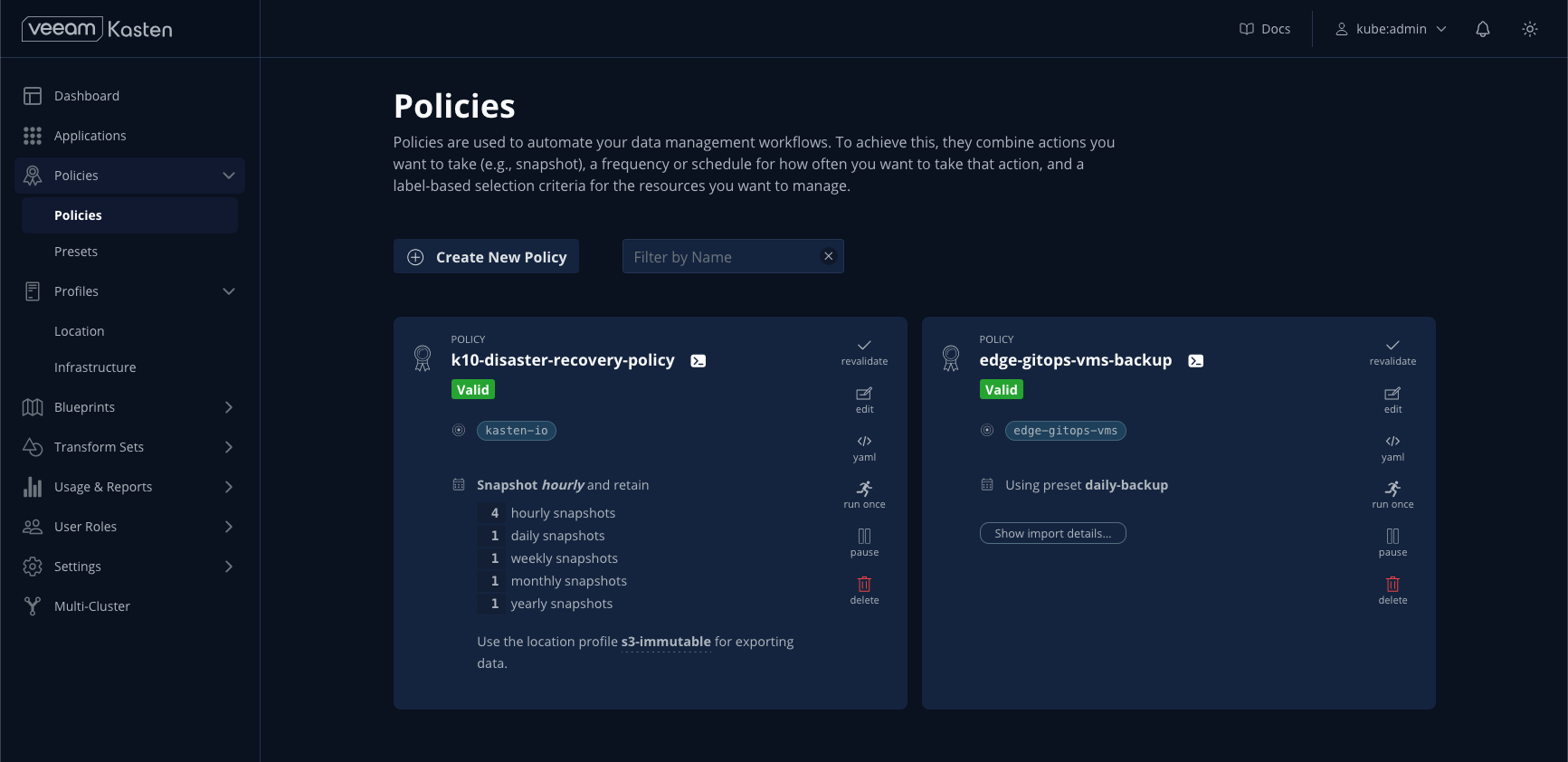Expand the User Roles chevron

229,527
